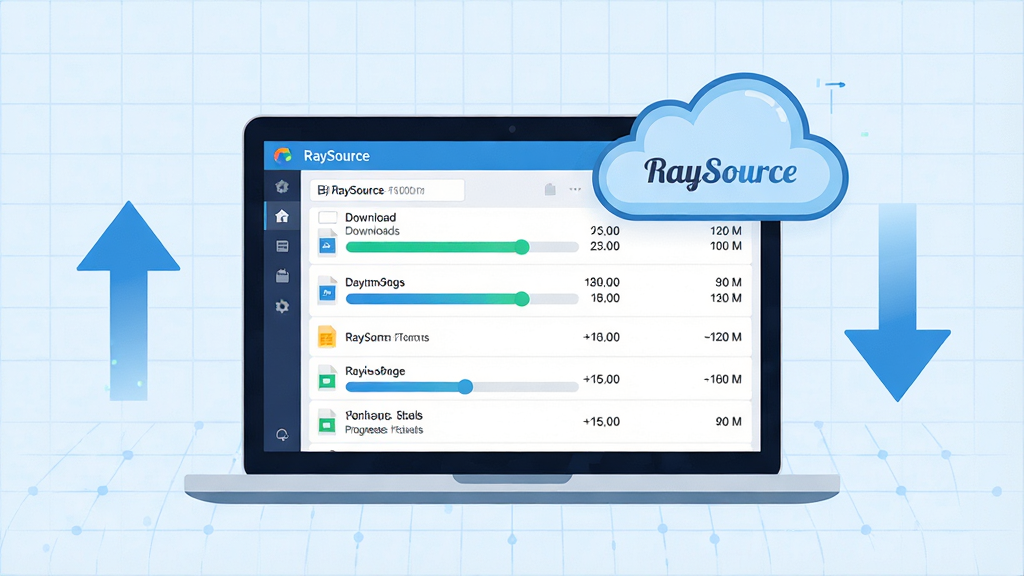The height and width of the screenshot is (576, 1024).
Task: Click the 90 M value in DaymSags row
Action: coord(728,282)
